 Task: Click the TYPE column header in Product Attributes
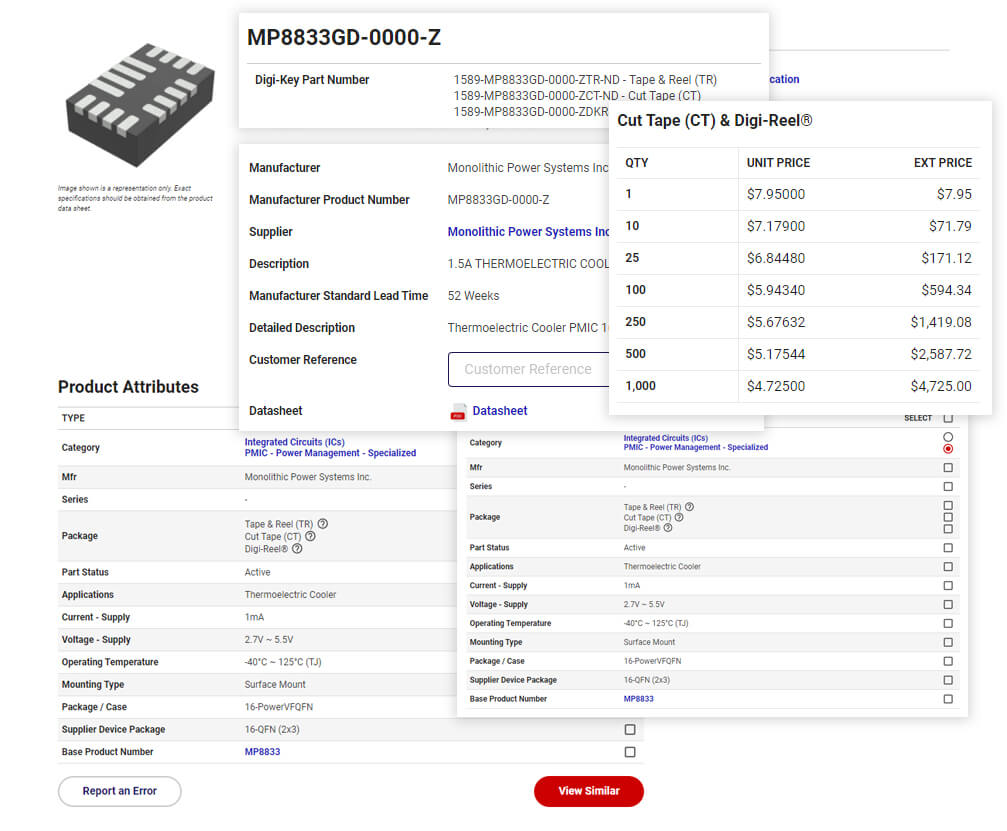[73, 418]
